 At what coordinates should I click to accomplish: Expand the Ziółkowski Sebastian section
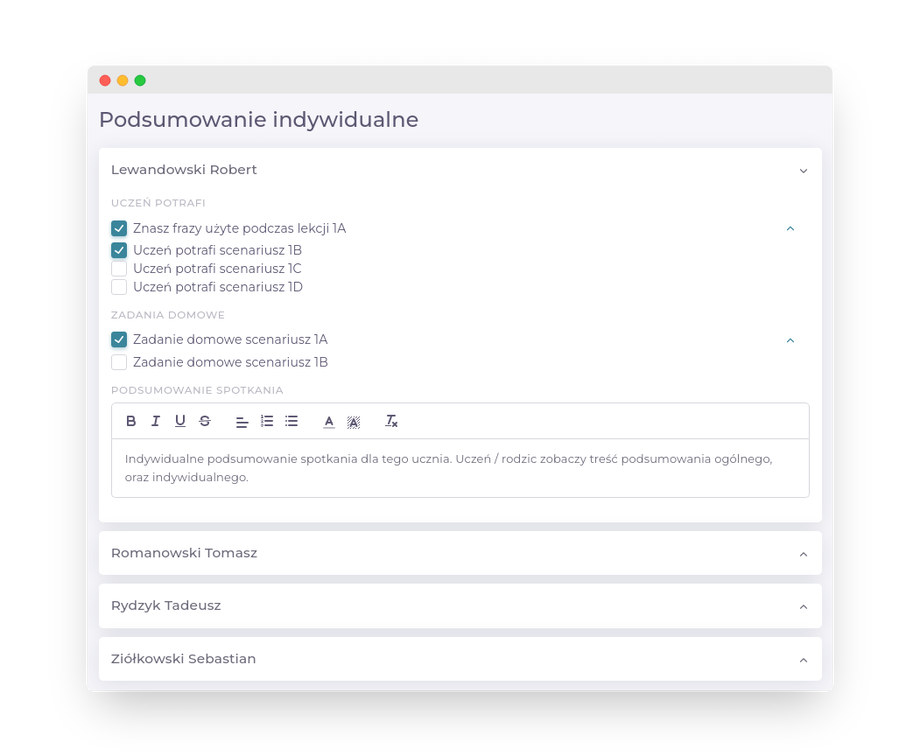tap(803, 660)
